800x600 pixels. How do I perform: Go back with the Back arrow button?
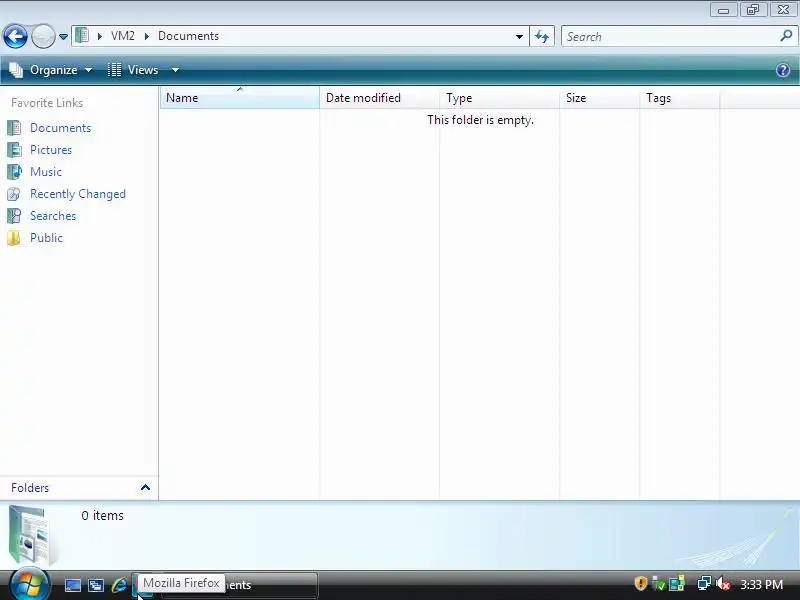pyautogui.click(x=15, y=36)
